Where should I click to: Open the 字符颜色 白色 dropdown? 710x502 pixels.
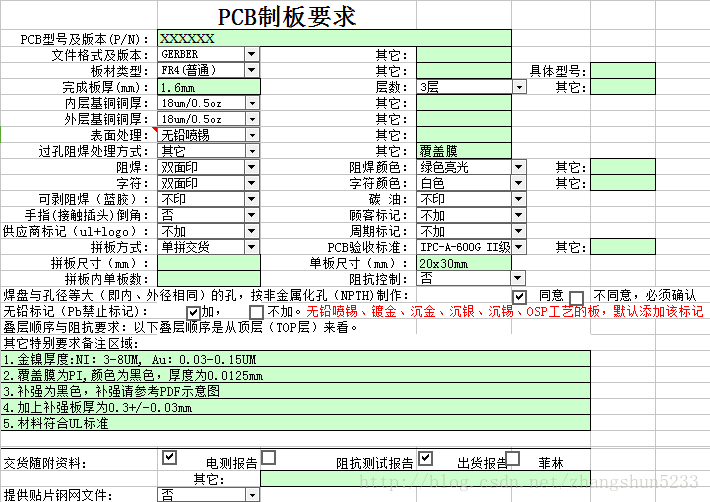click(x=519, y=183)
